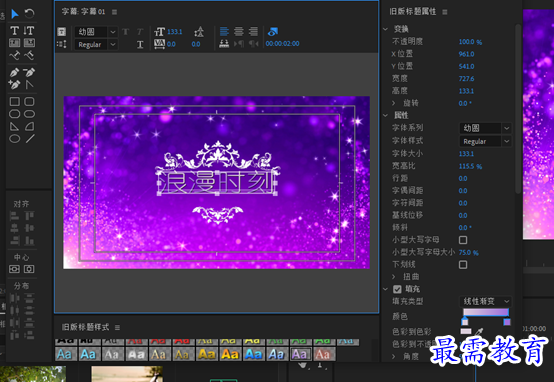Select the Convert Anchor Point tool
Screen dimensions: 554x382
coord(29,84)
